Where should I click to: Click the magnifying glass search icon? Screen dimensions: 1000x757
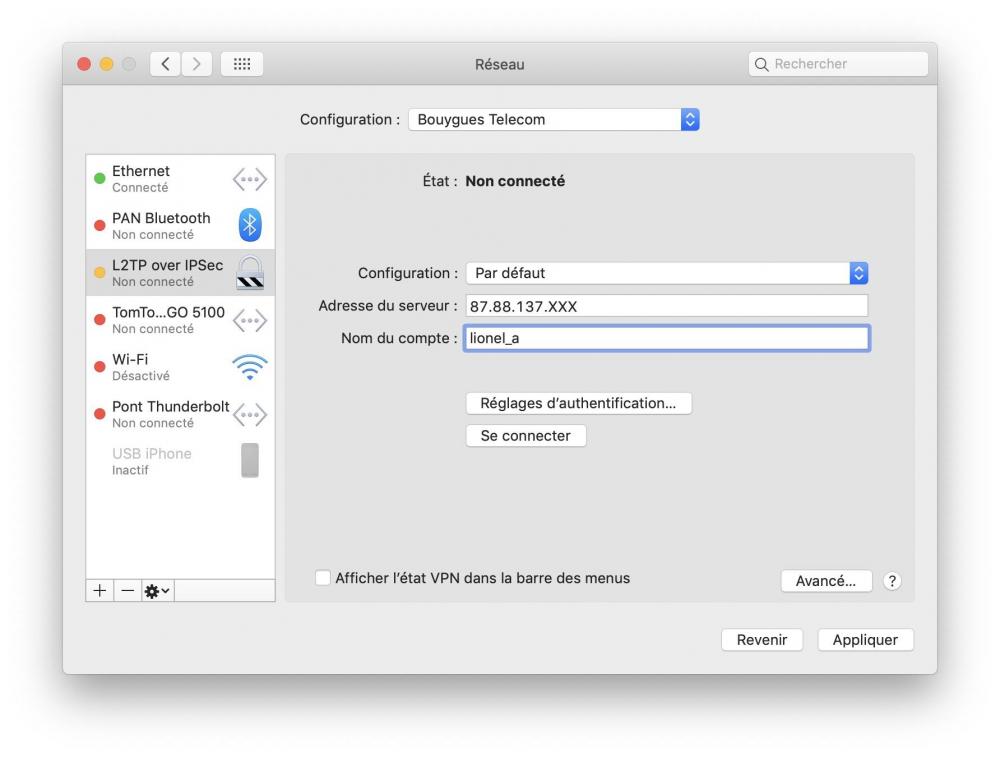coord(761,64)
